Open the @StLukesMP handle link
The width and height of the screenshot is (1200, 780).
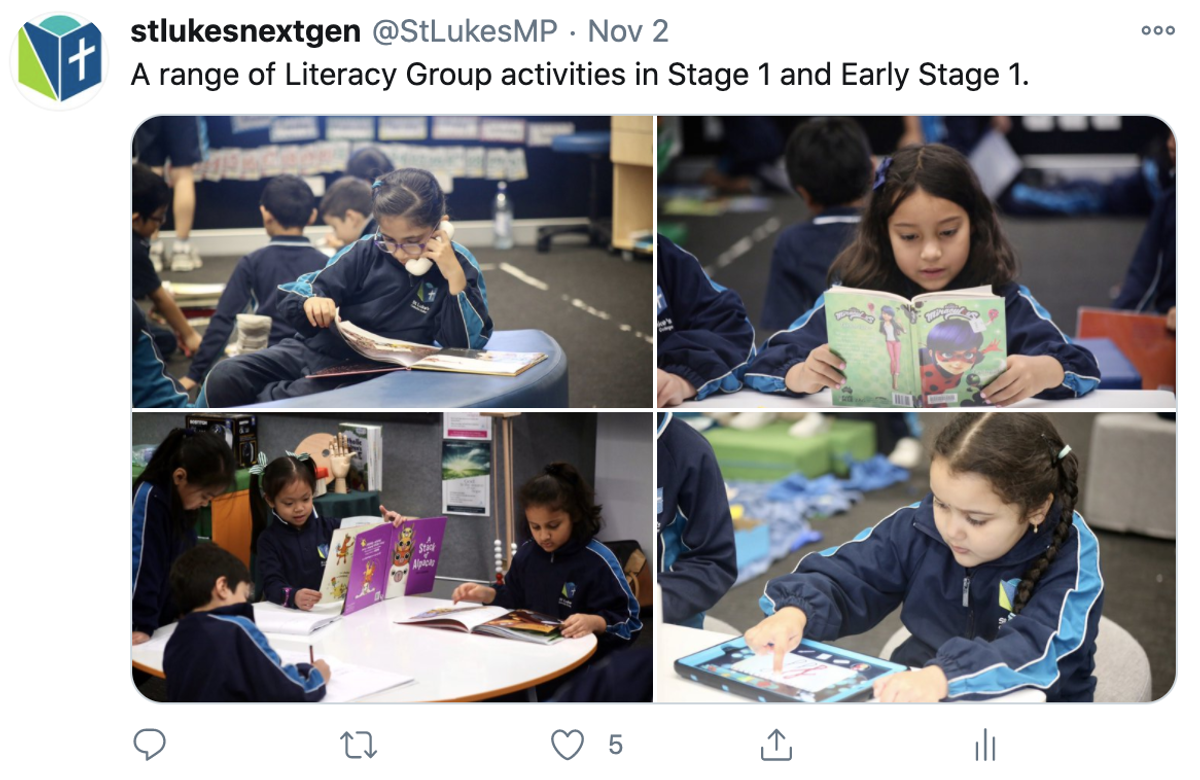(465, 32)
